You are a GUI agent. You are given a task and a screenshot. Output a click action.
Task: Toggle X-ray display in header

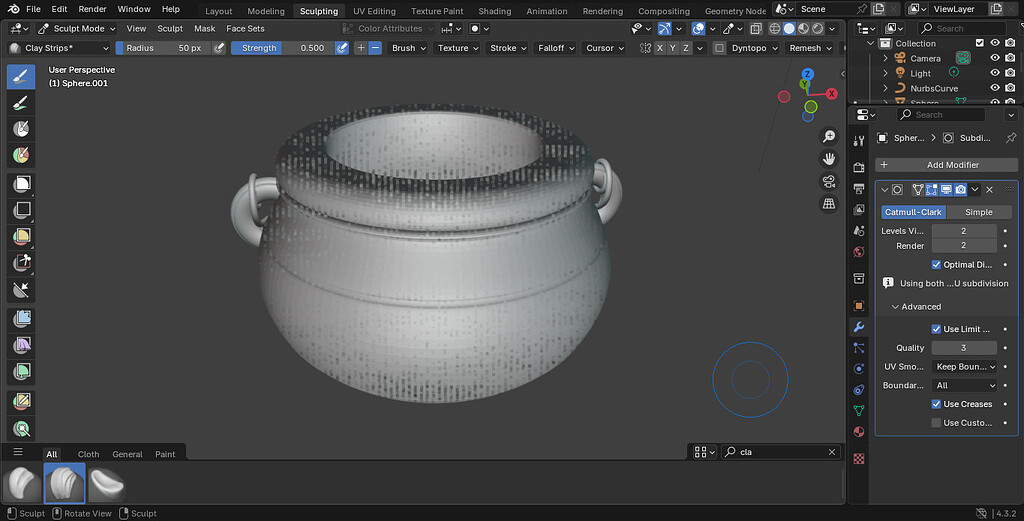pyautogui.click(x=756, y=29)
